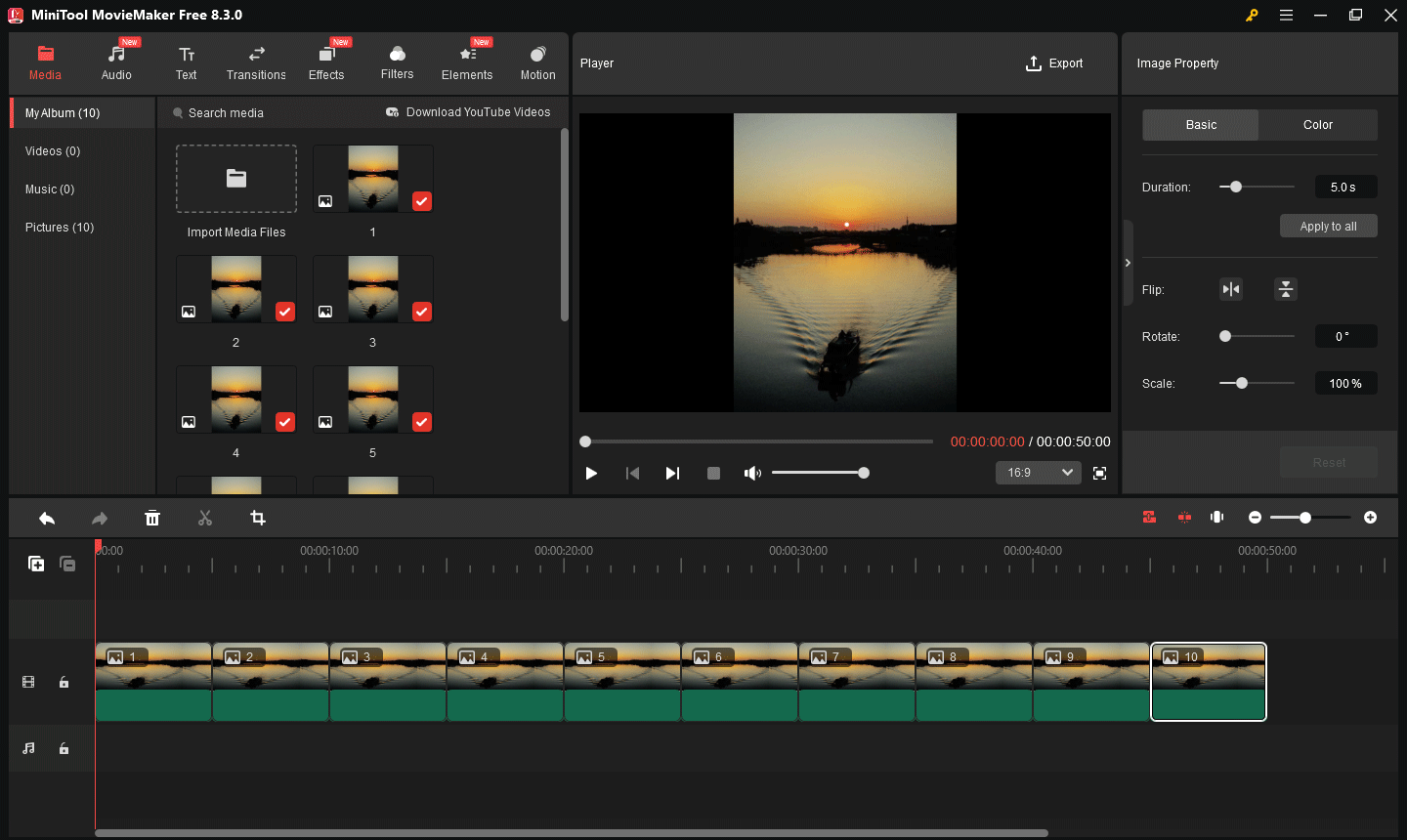Uncheck the red checkmark on picture 2

pos(284,312)
